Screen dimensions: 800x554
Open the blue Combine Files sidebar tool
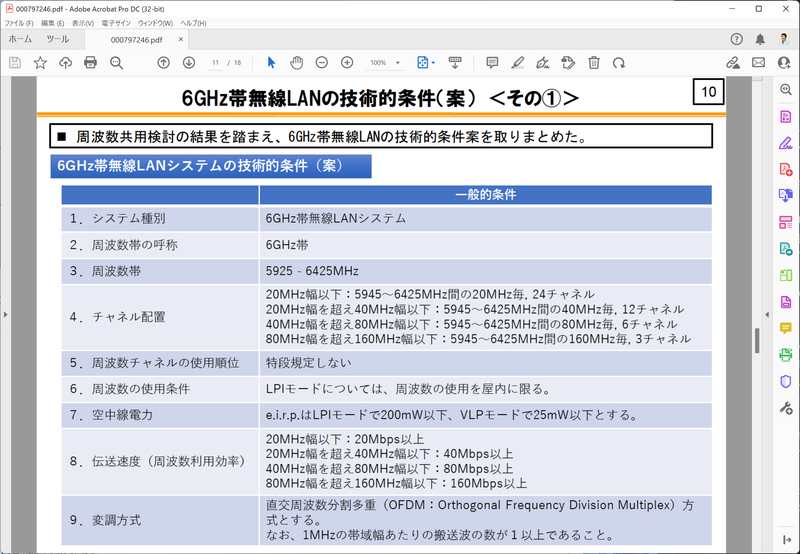coord(786,195)
